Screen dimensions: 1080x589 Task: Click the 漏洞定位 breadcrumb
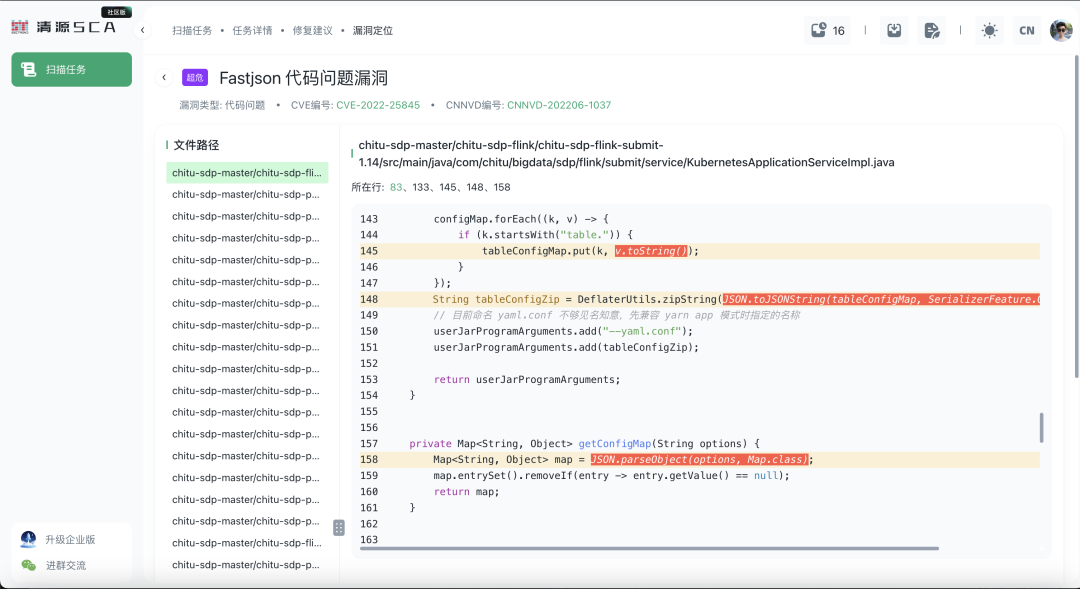coord(373,30)
